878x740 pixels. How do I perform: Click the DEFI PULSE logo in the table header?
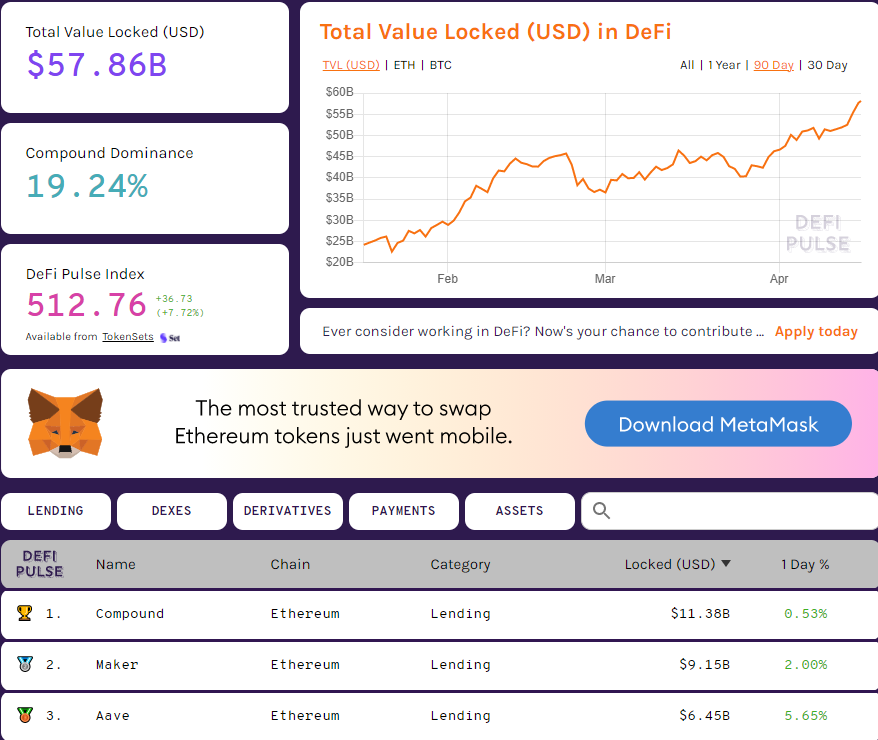click(x=41, y=564)
